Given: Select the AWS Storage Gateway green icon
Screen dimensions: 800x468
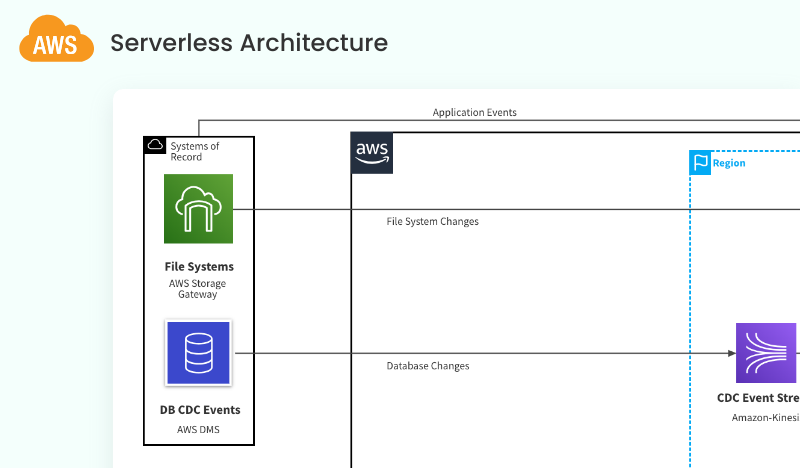Looking at the screenshot, I should pyautogui.click(x=198, y=209).
